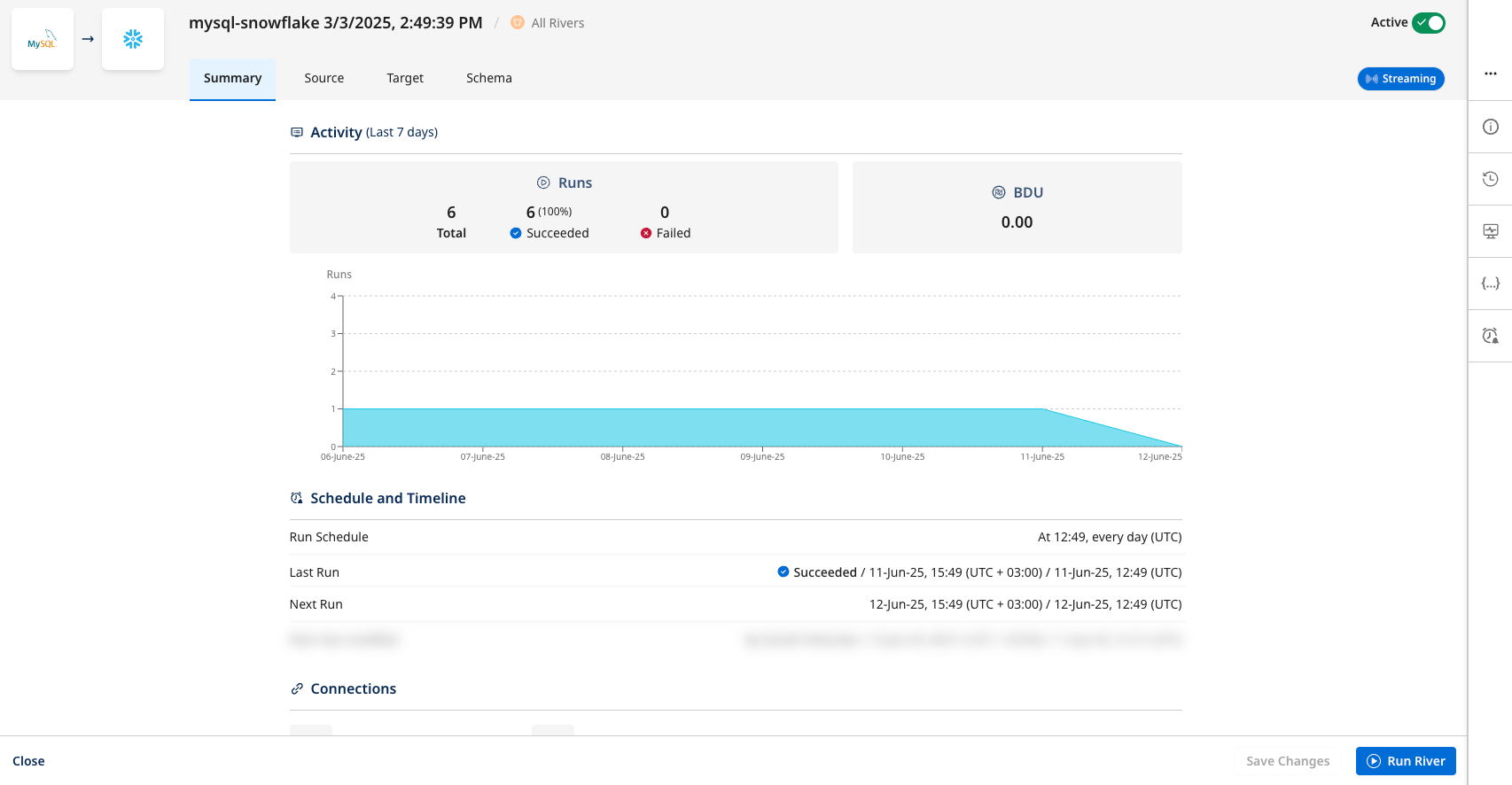This screenshot has width=1512, height=785.
Task: Open the Schema tab
Action: pos(489,78)
